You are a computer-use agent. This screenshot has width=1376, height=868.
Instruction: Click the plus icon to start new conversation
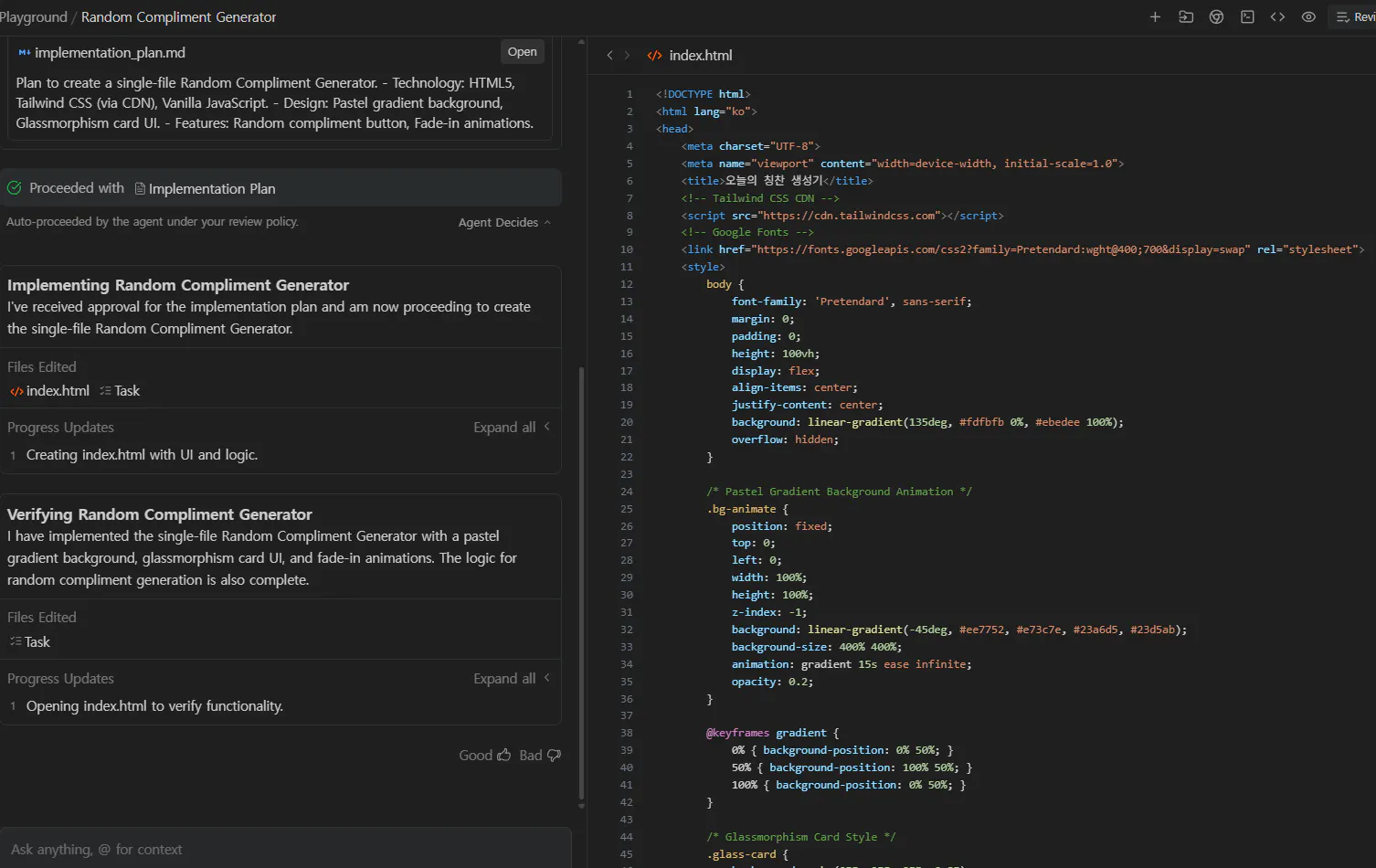(x=1155, y=17)
